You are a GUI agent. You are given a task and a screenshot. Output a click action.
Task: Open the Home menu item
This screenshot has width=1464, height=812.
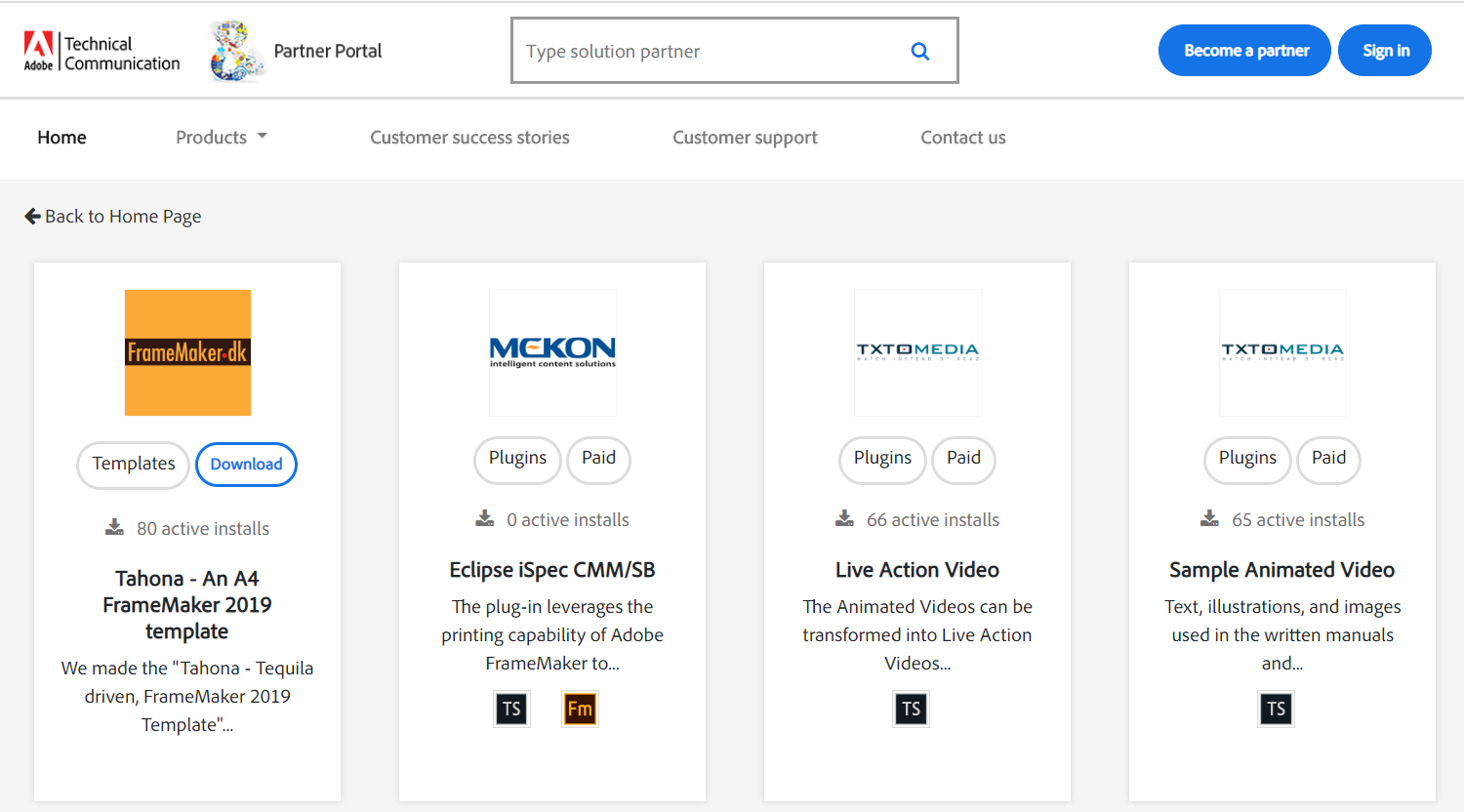click(x=61, y=138)
